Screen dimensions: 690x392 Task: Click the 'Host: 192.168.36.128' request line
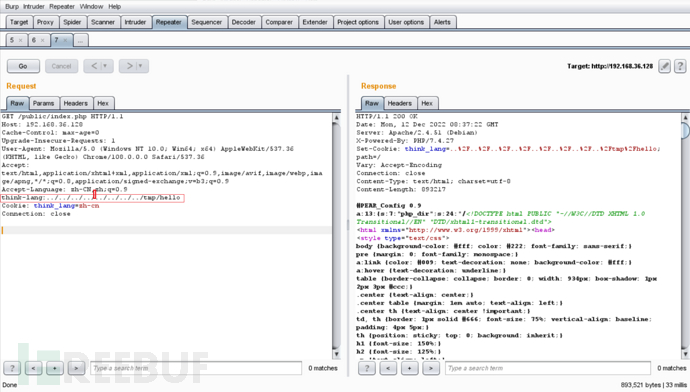42,125
